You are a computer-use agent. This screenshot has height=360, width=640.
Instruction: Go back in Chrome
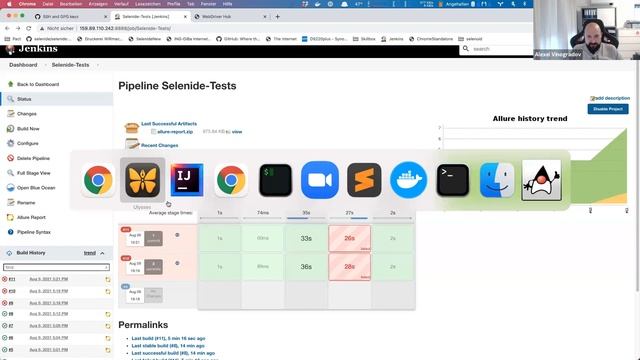click(x=7, y=28)
